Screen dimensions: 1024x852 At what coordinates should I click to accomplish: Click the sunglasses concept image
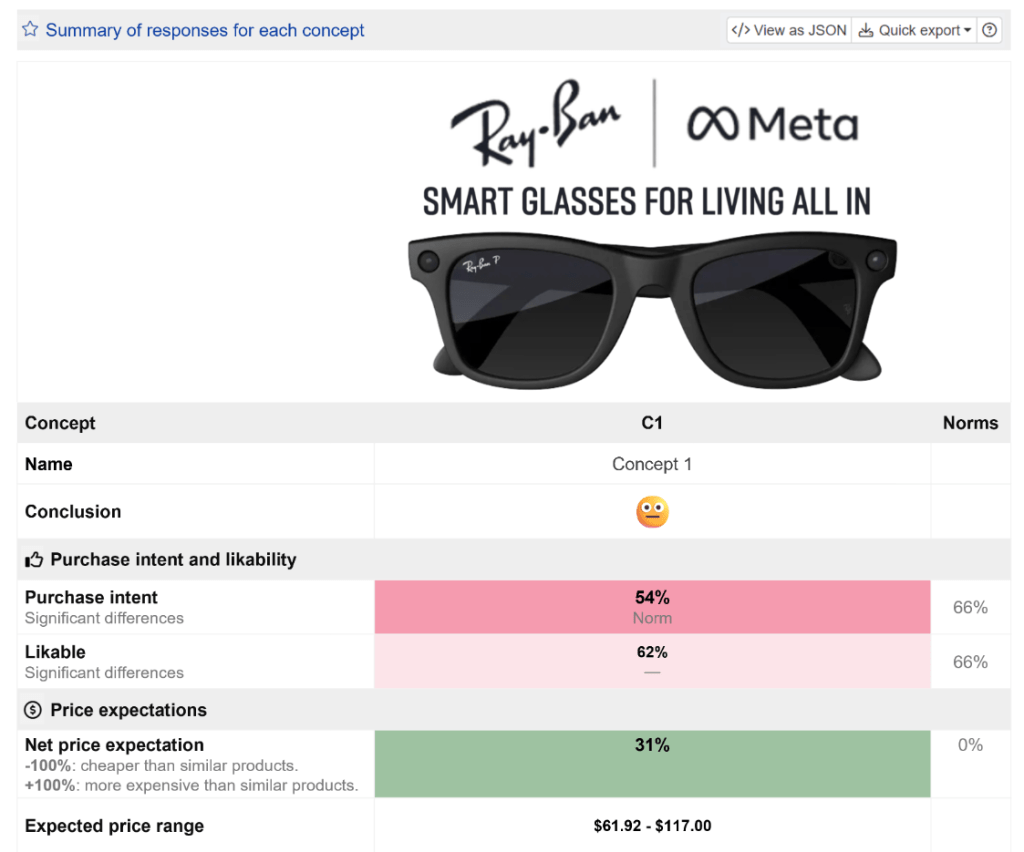click(x=652, y=305)
